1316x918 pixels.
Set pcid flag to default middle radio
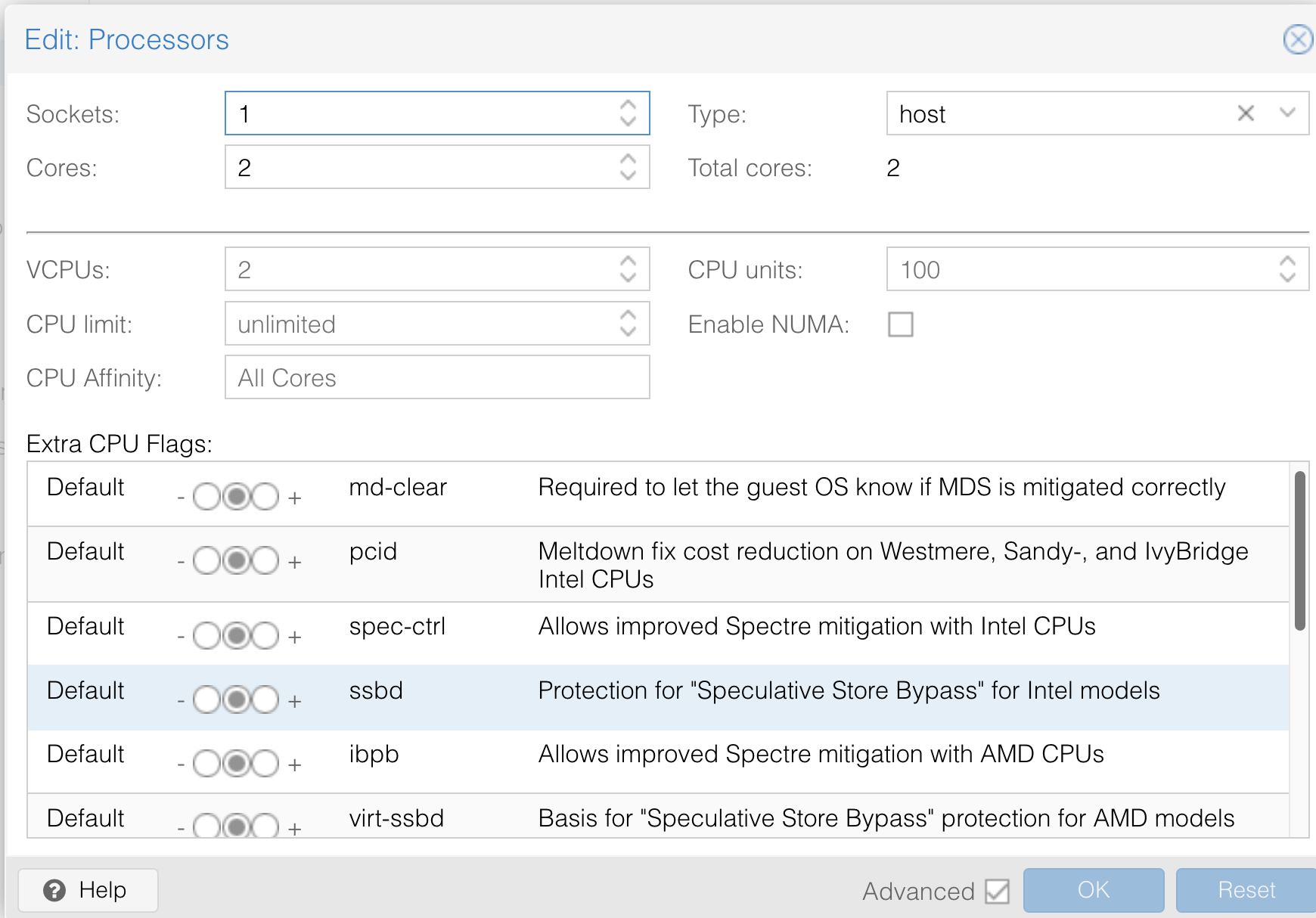click(x=237, y=561)
